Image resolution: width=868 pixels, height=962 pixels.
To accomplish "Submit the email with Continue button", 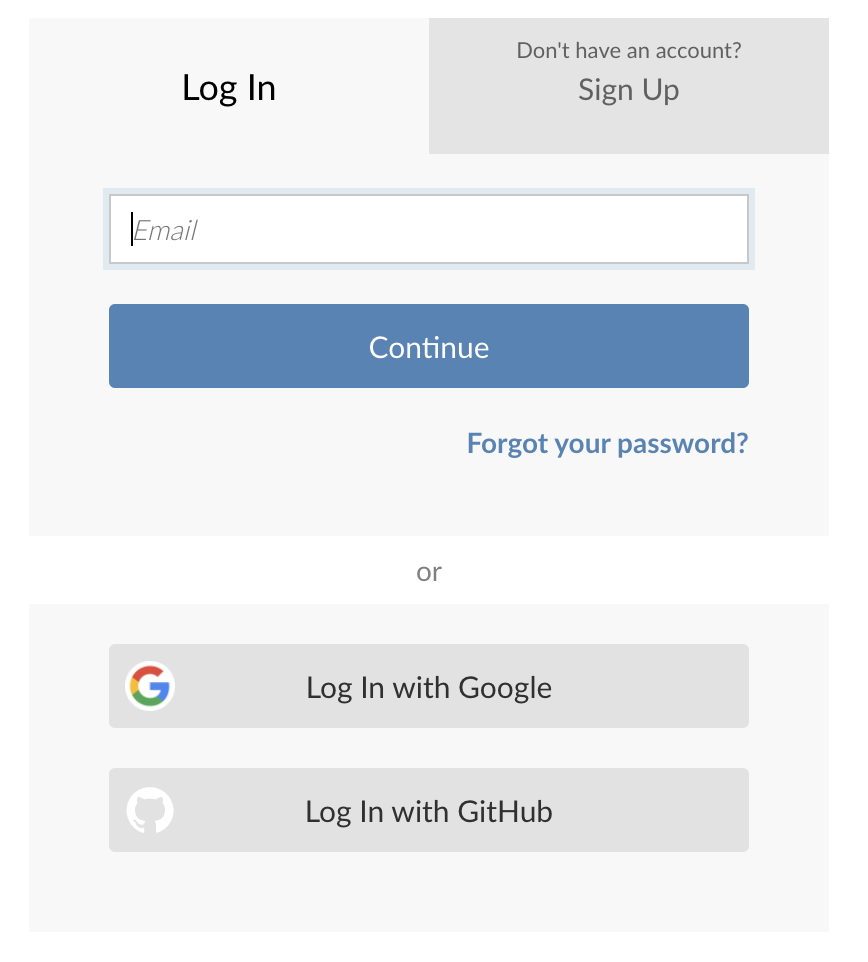I will click(x=429, y=346).
